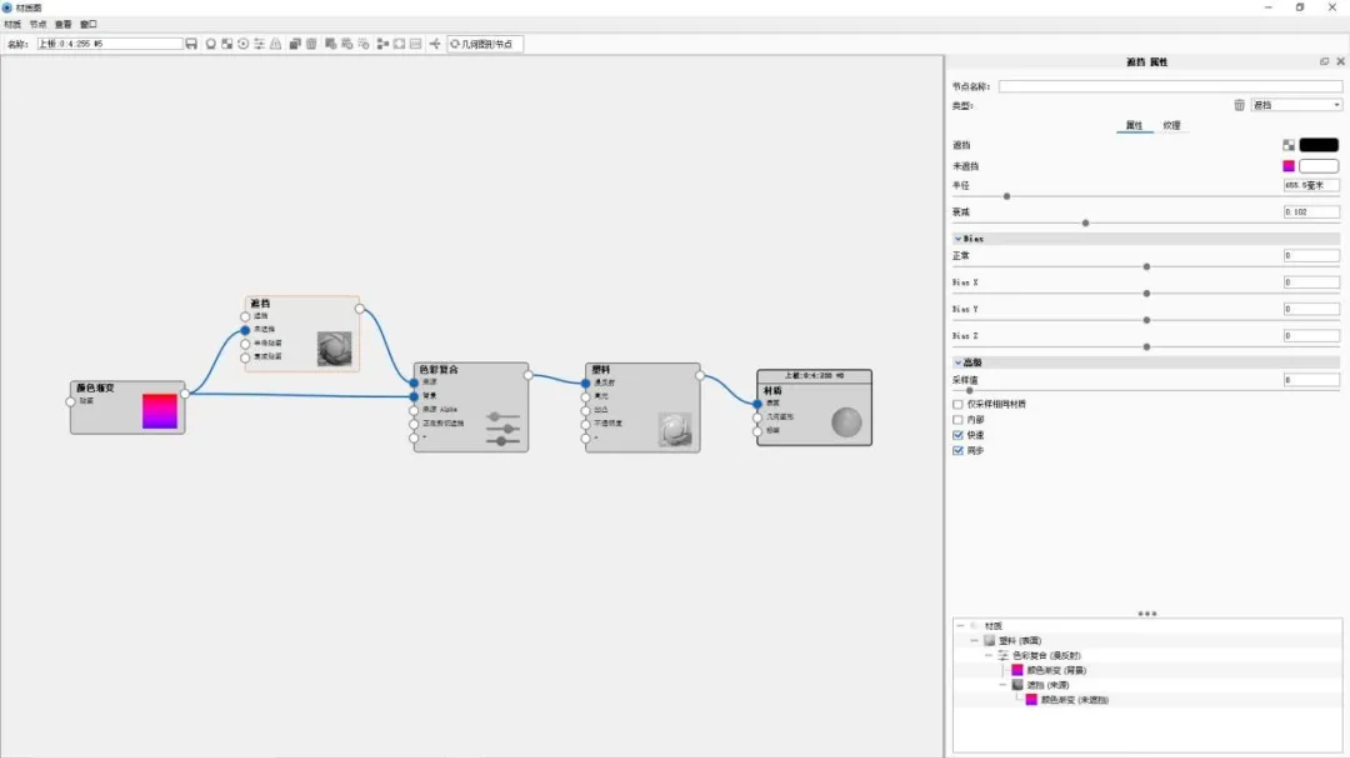Click the preview thumbnail on the 遮挡 node
The width and height of the screenshot is (1350, 758).
(x=334, y=348)
